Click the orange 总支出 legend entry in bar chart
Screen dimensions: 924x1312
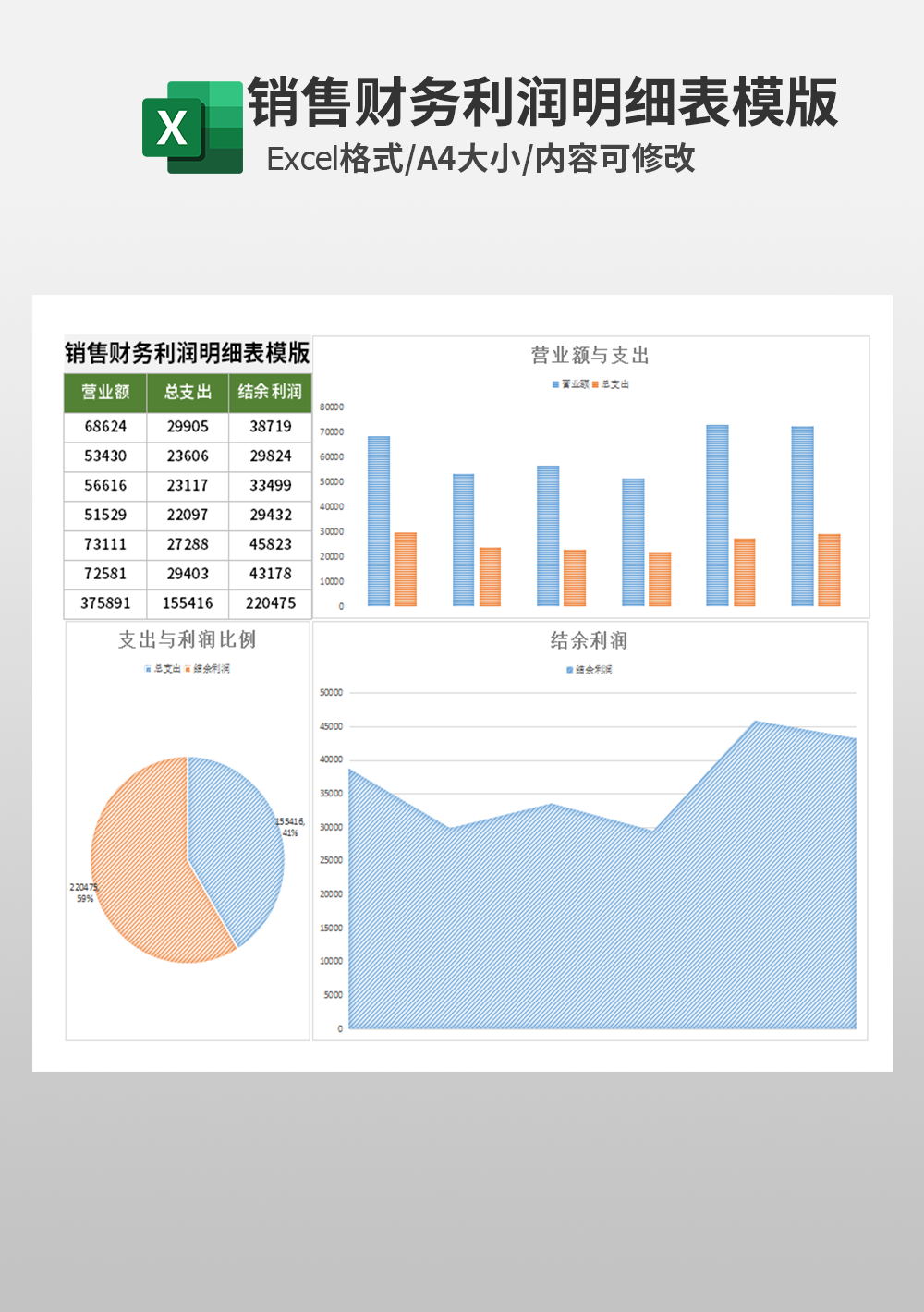[611, 384]
